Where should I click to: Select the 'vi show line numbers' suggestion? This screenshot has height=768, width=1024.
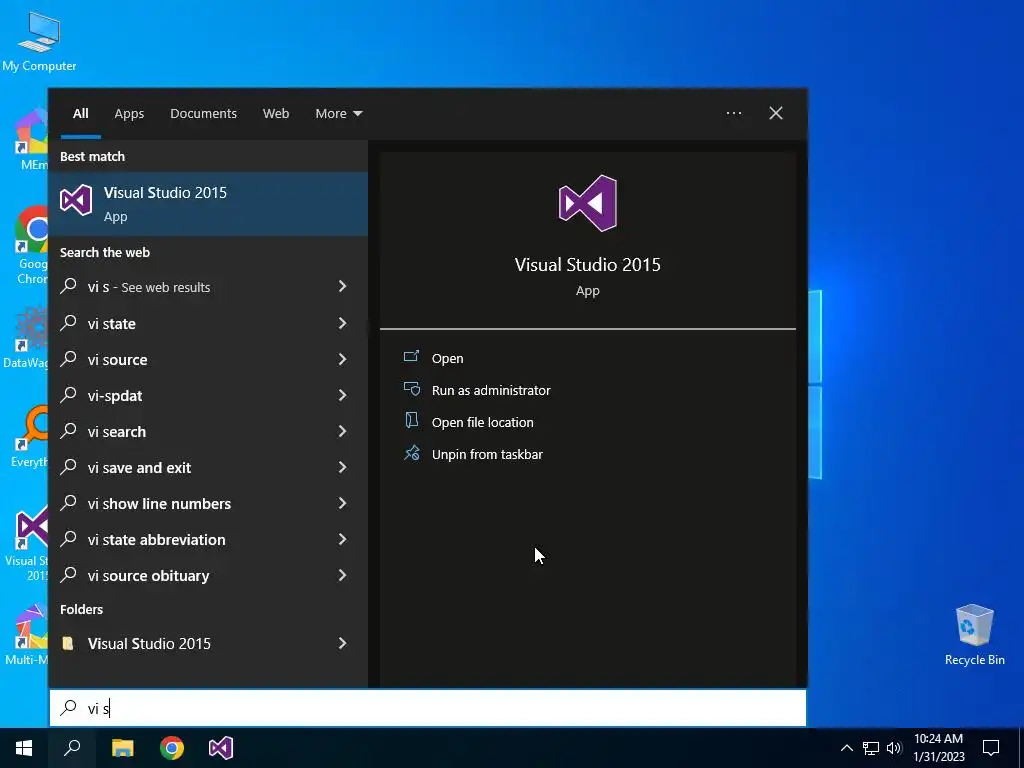coord(159,504)
